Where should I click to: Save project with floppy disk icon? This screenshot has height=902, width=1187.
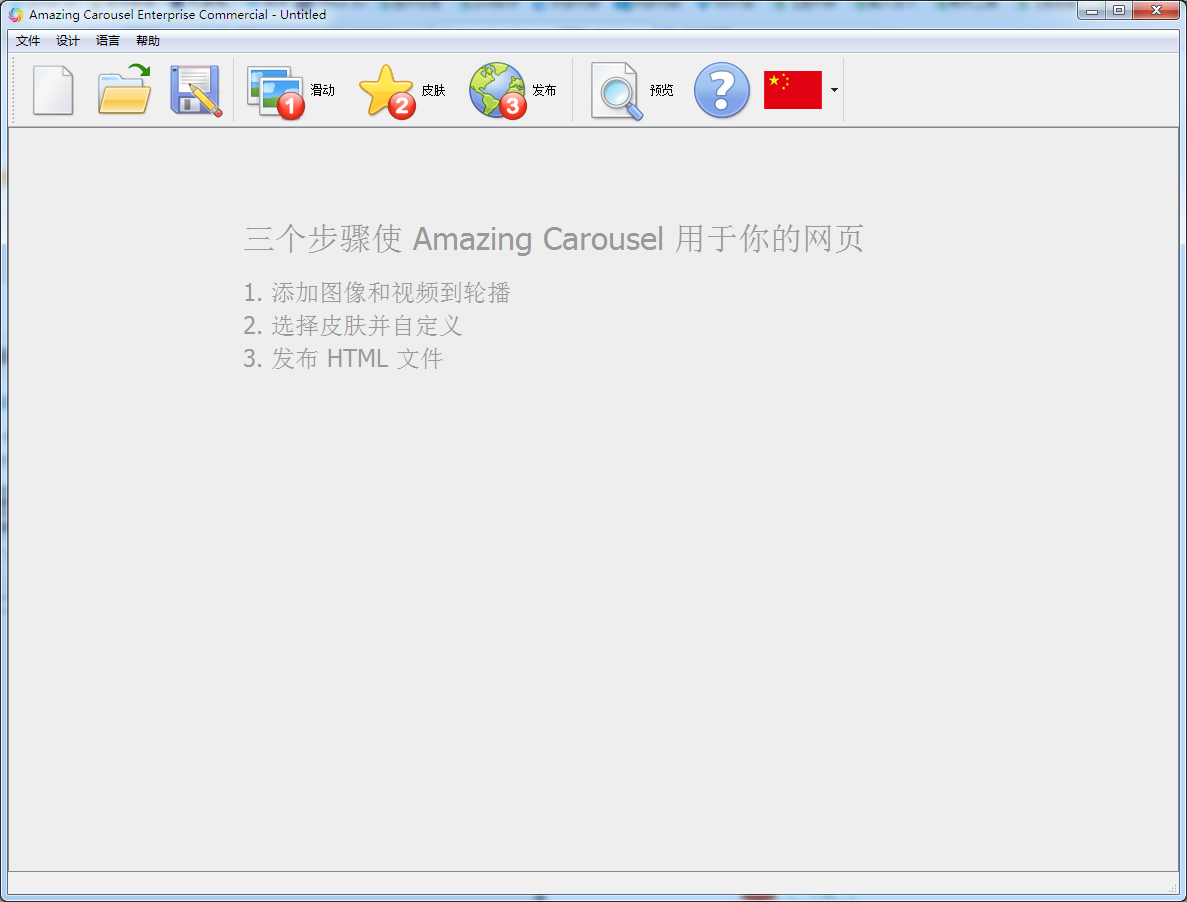tap(196, 90)
